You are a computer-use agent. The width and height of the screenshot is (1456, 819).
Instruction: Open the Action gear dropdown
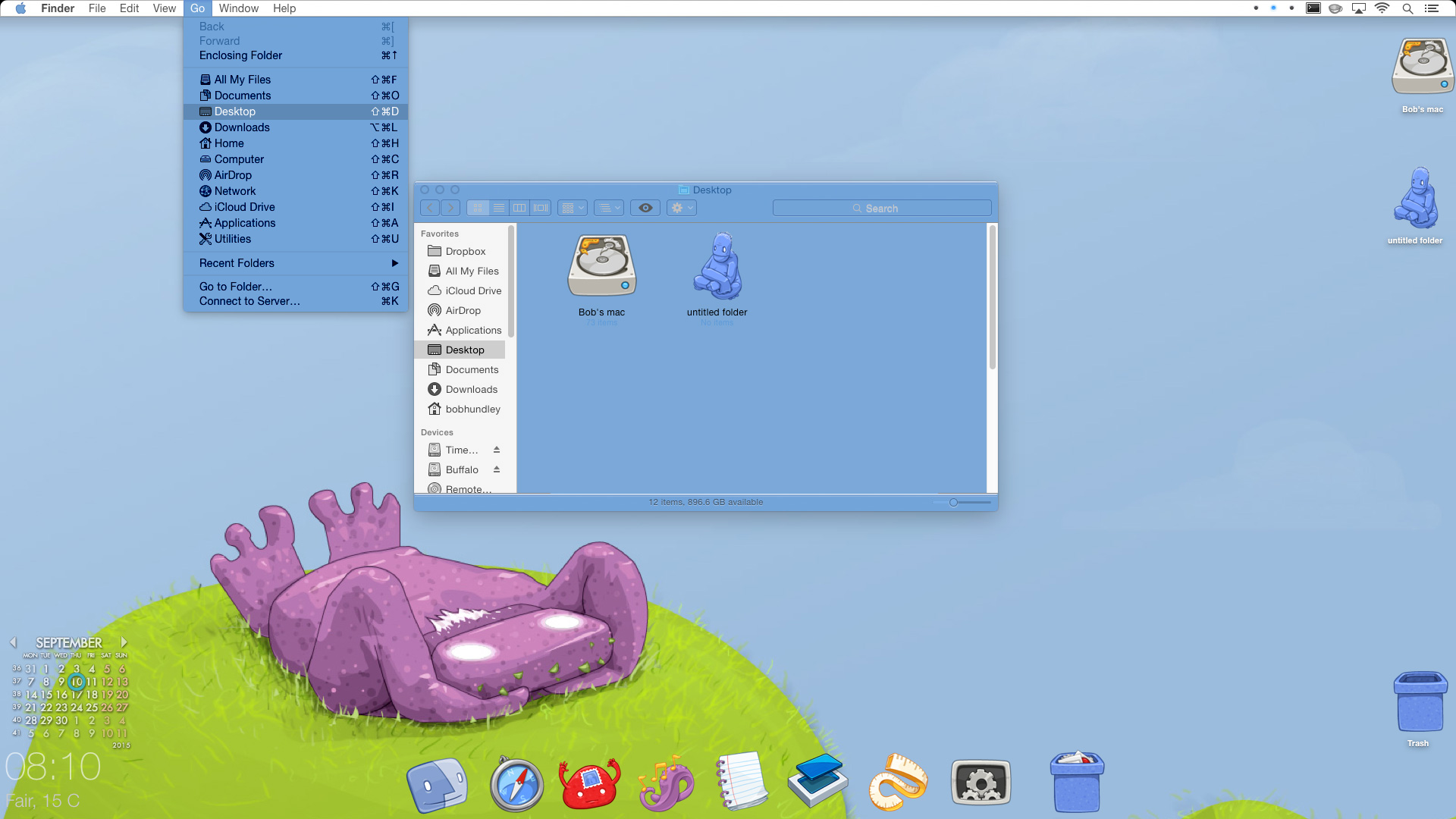pos(682,208)
